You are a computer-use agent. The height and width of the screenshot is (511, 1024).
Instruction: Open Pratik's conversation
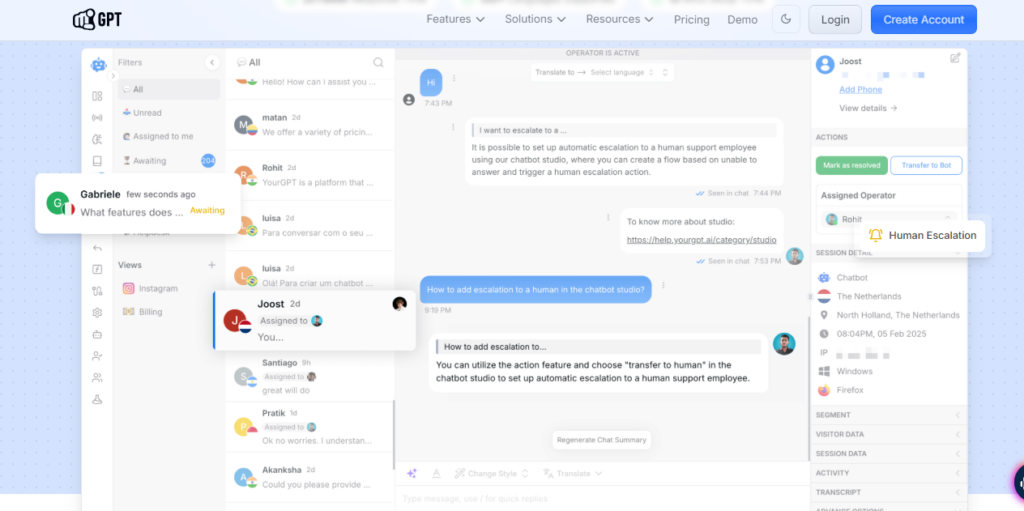(x=310, y=427)
